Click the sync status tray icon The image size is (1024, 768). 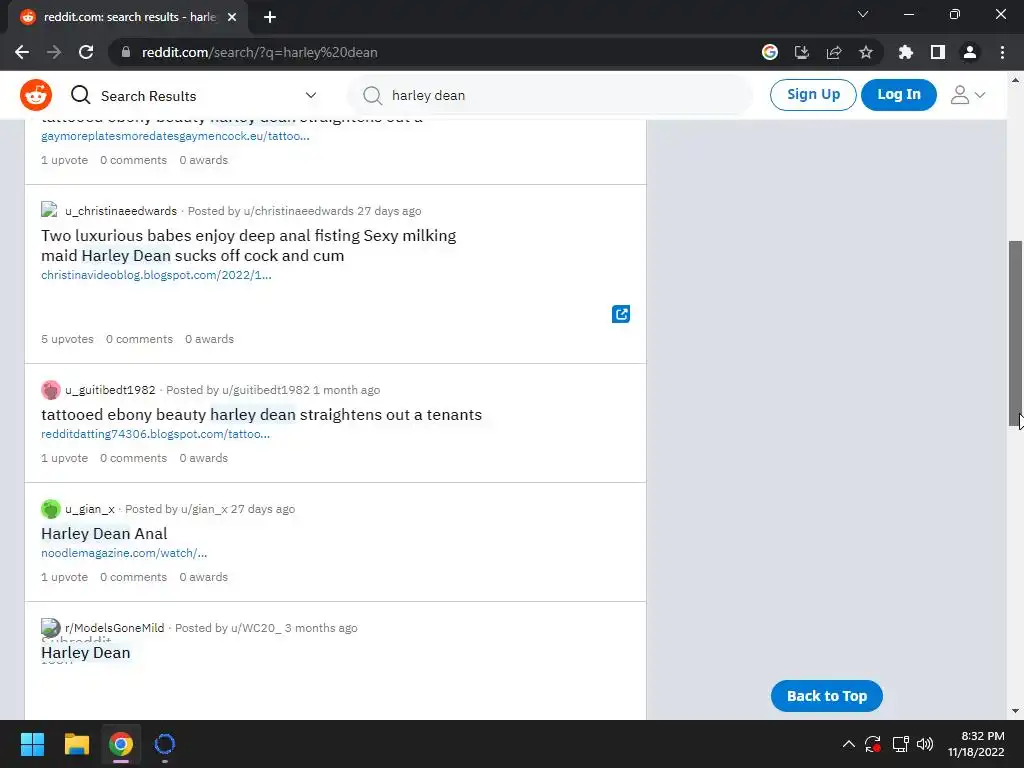pos(873,744)
